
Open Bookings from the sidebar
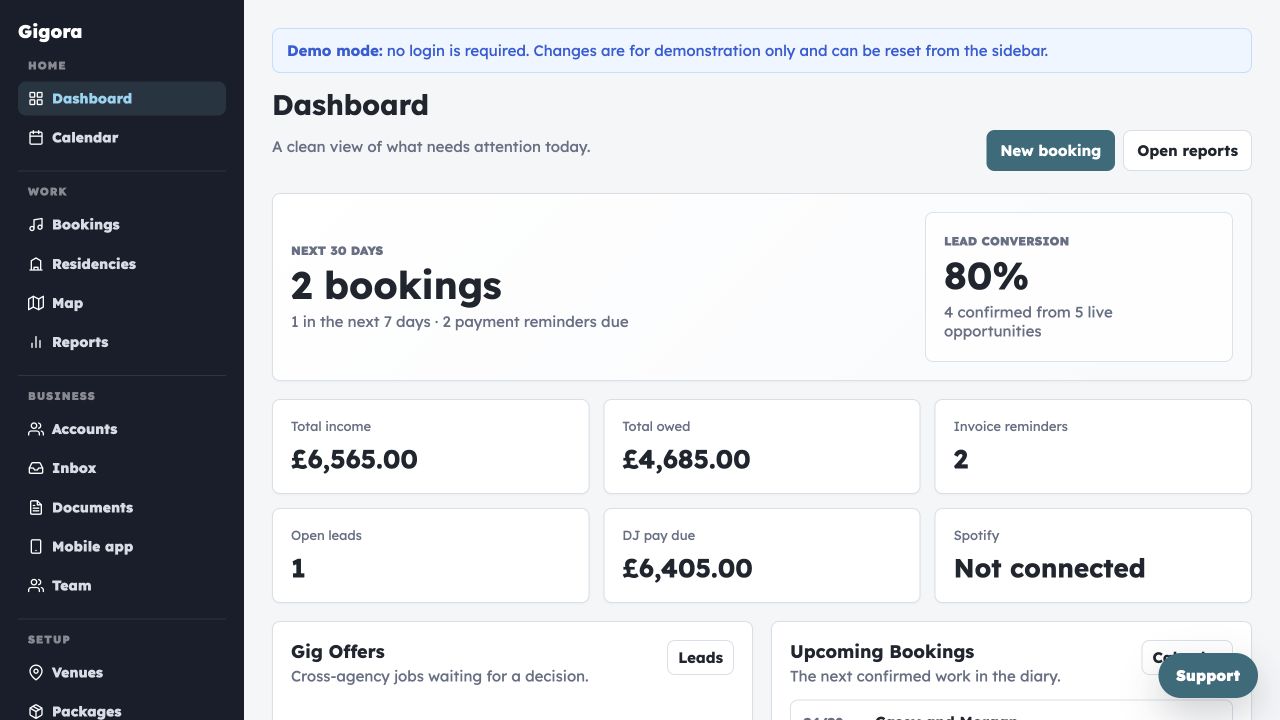tap(122, 225)
